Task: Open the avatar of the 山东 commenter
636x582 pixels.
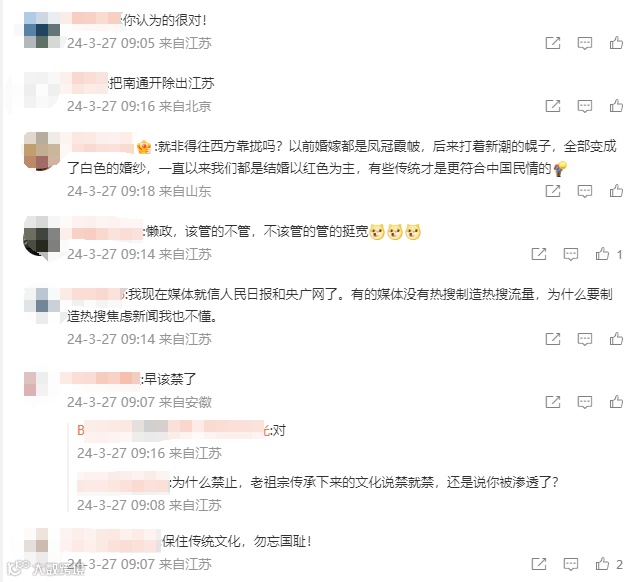Action: [42, 150]
